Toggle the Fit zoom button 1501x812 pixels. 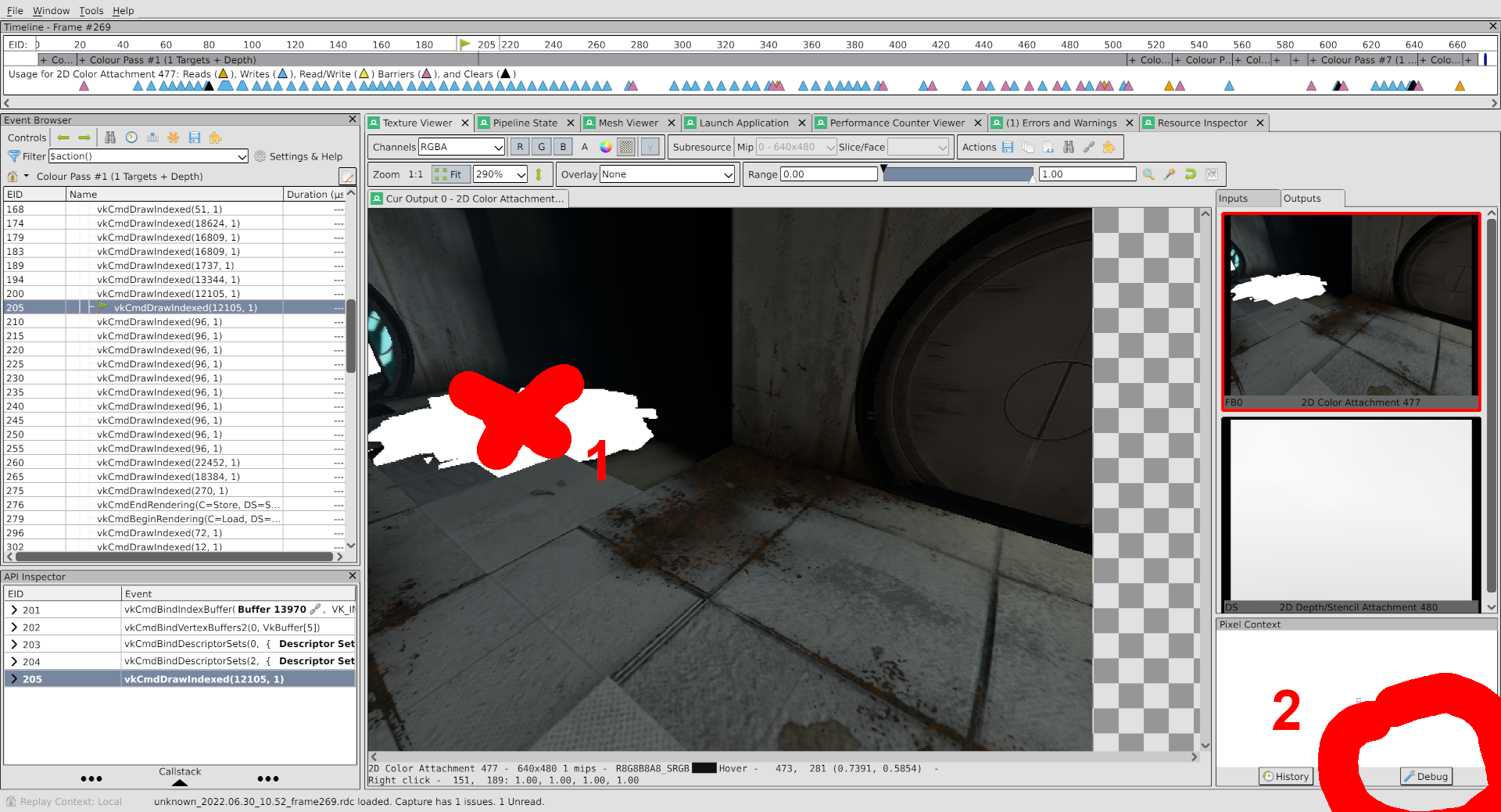coord(451,174)
